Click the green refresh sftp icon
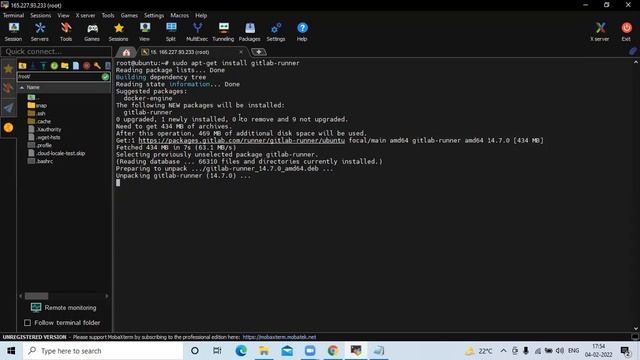Screen dimensions: 640x360 54,66
